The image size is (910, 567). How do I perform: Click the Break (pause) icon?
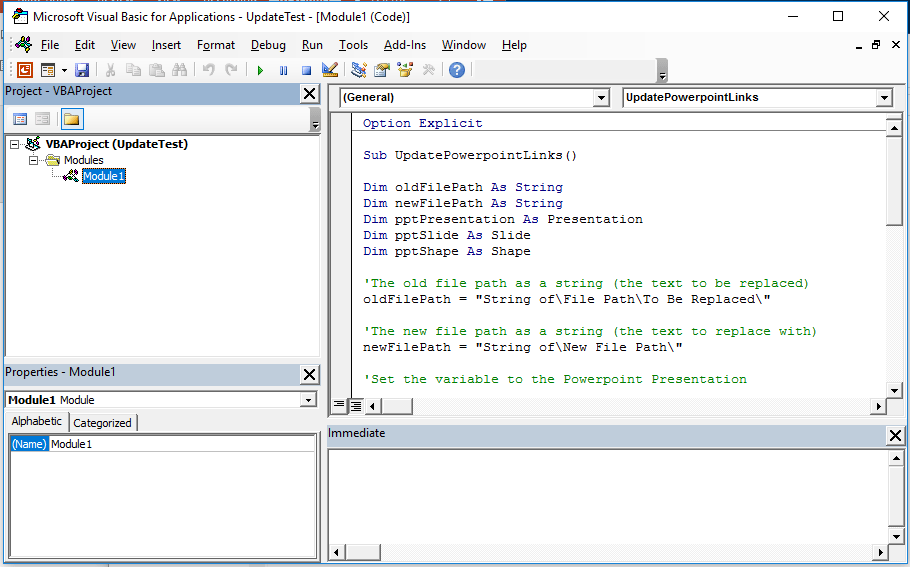pos(283,70)
